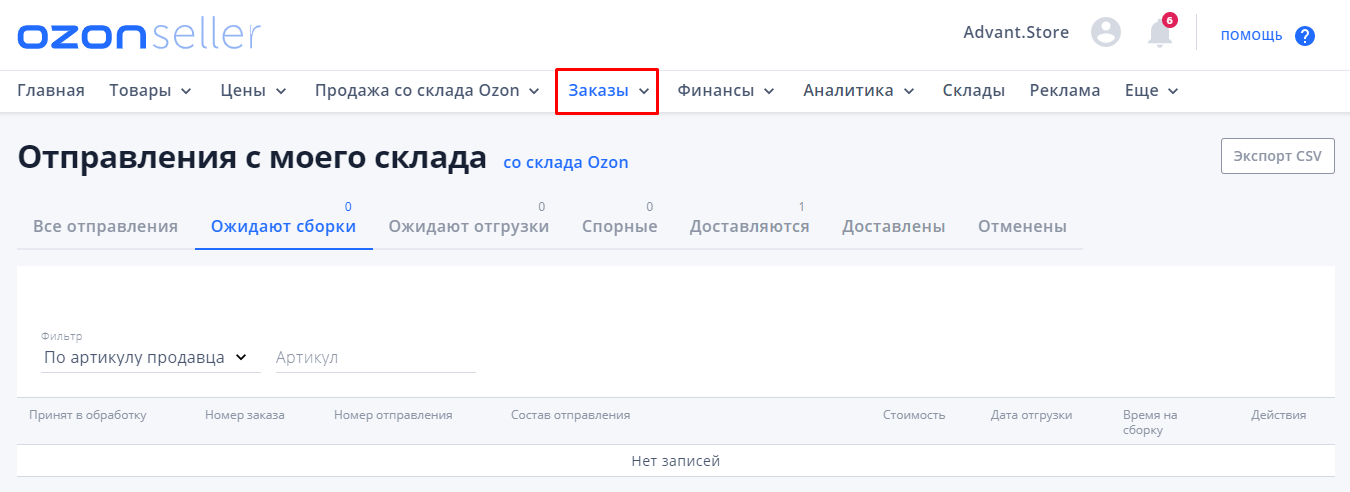The height and width of the screenshot is (492, 1350).
Task: Click the help question mark icon
Action: tap(1304, 36)
